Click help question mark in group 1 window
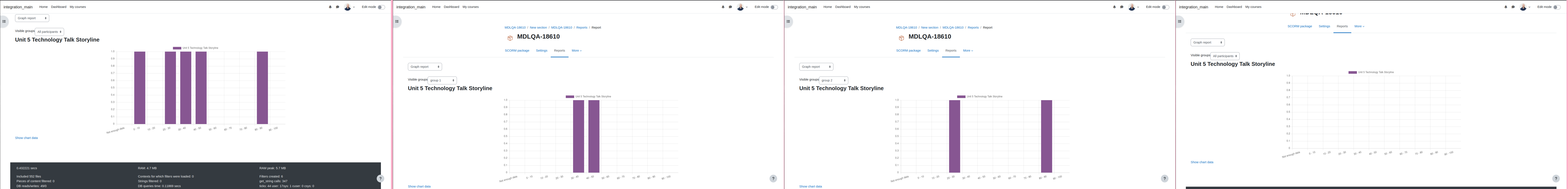 point(773,179)
